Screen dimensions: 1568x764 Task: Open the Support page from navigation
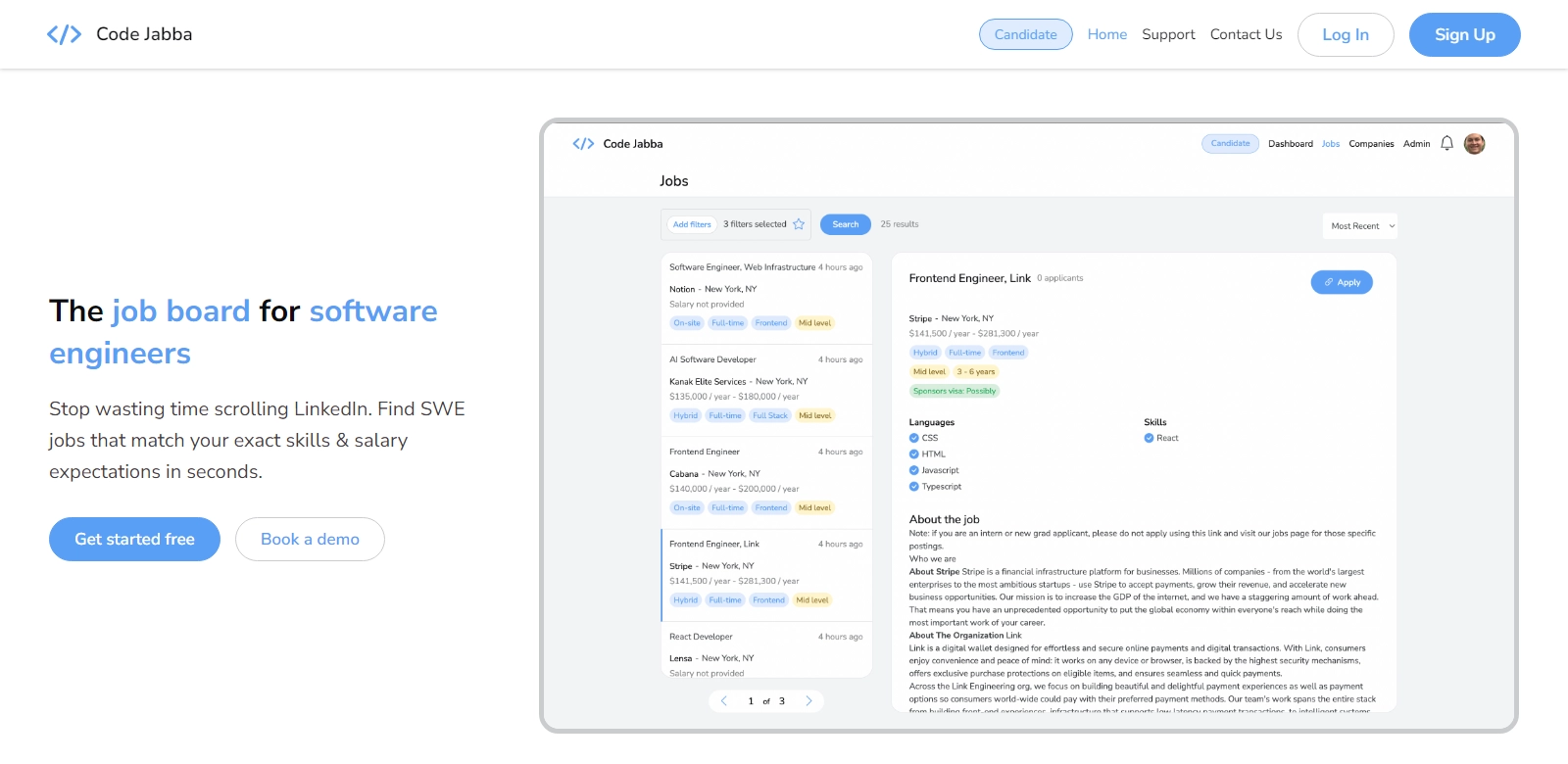click(x=1168, y=34)
